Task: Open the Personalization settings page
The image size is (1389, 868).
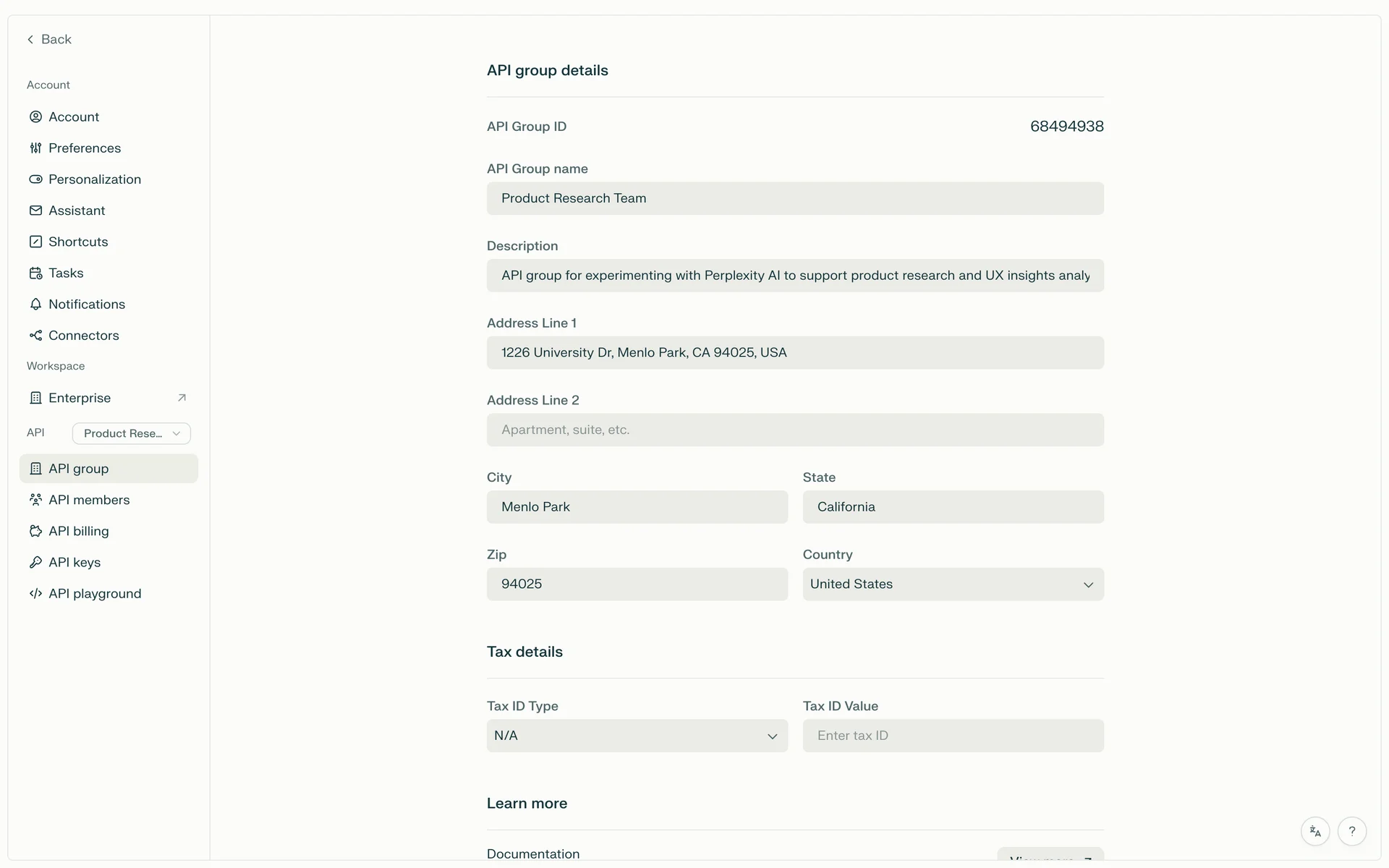Action: [94, 179]
